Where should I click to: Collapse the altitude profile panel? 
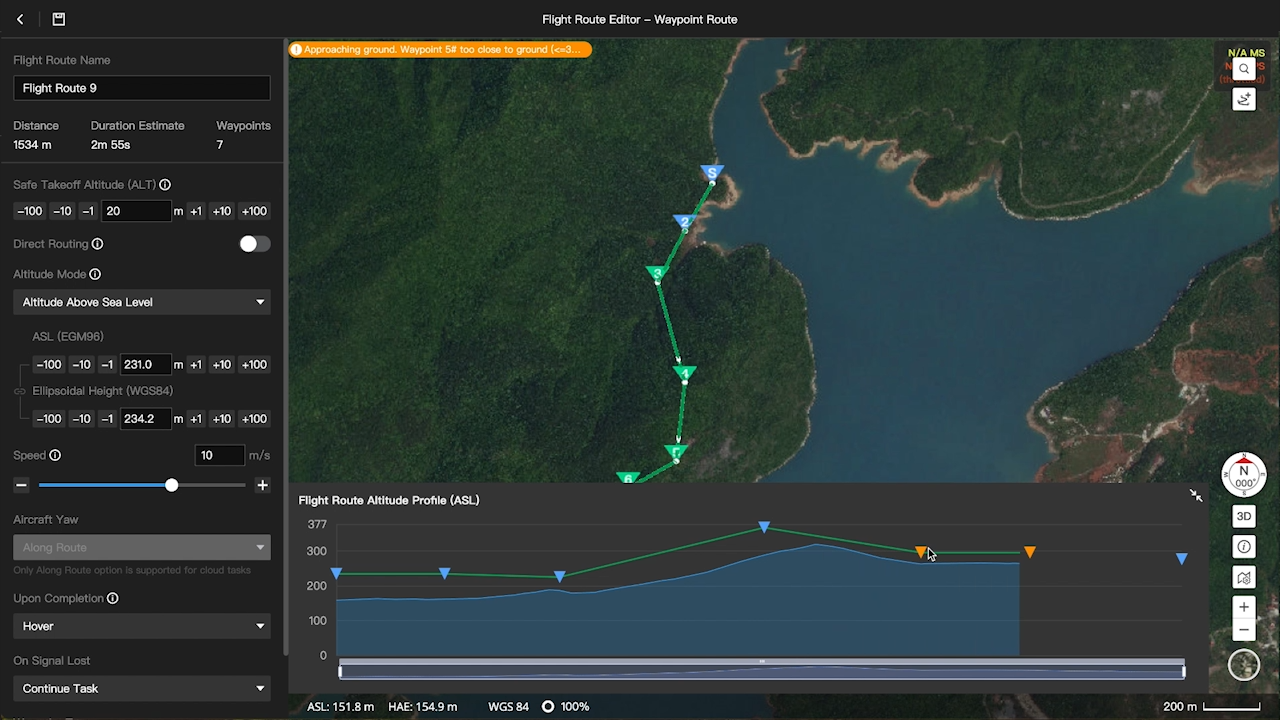[1196, 496]
